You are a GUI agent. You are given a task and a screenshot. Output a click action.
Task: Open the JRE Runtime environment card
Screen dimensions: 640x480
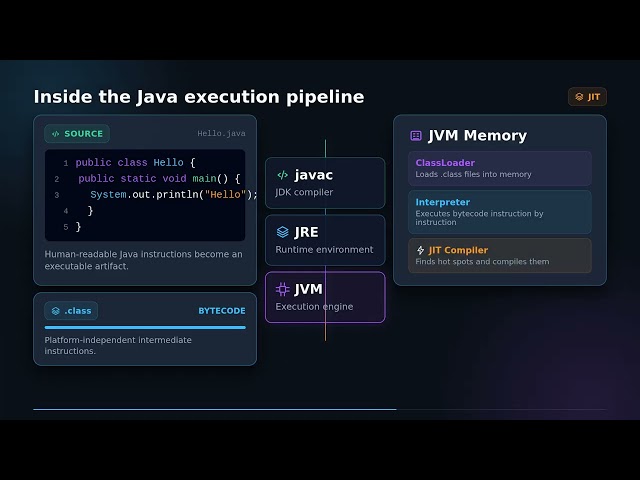[x=325, y=240]
